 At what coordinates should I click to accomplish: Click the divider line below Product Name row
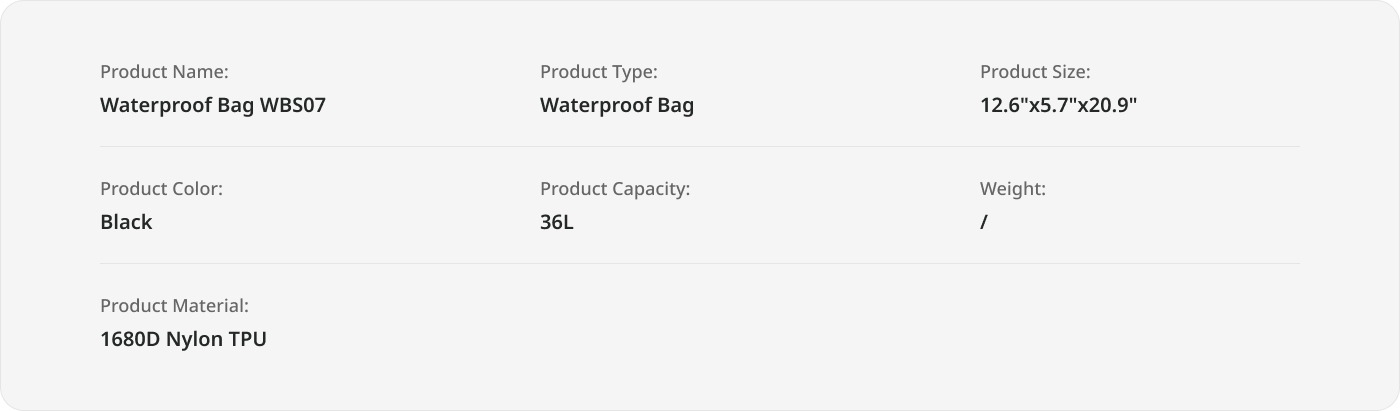pos(700,146)
